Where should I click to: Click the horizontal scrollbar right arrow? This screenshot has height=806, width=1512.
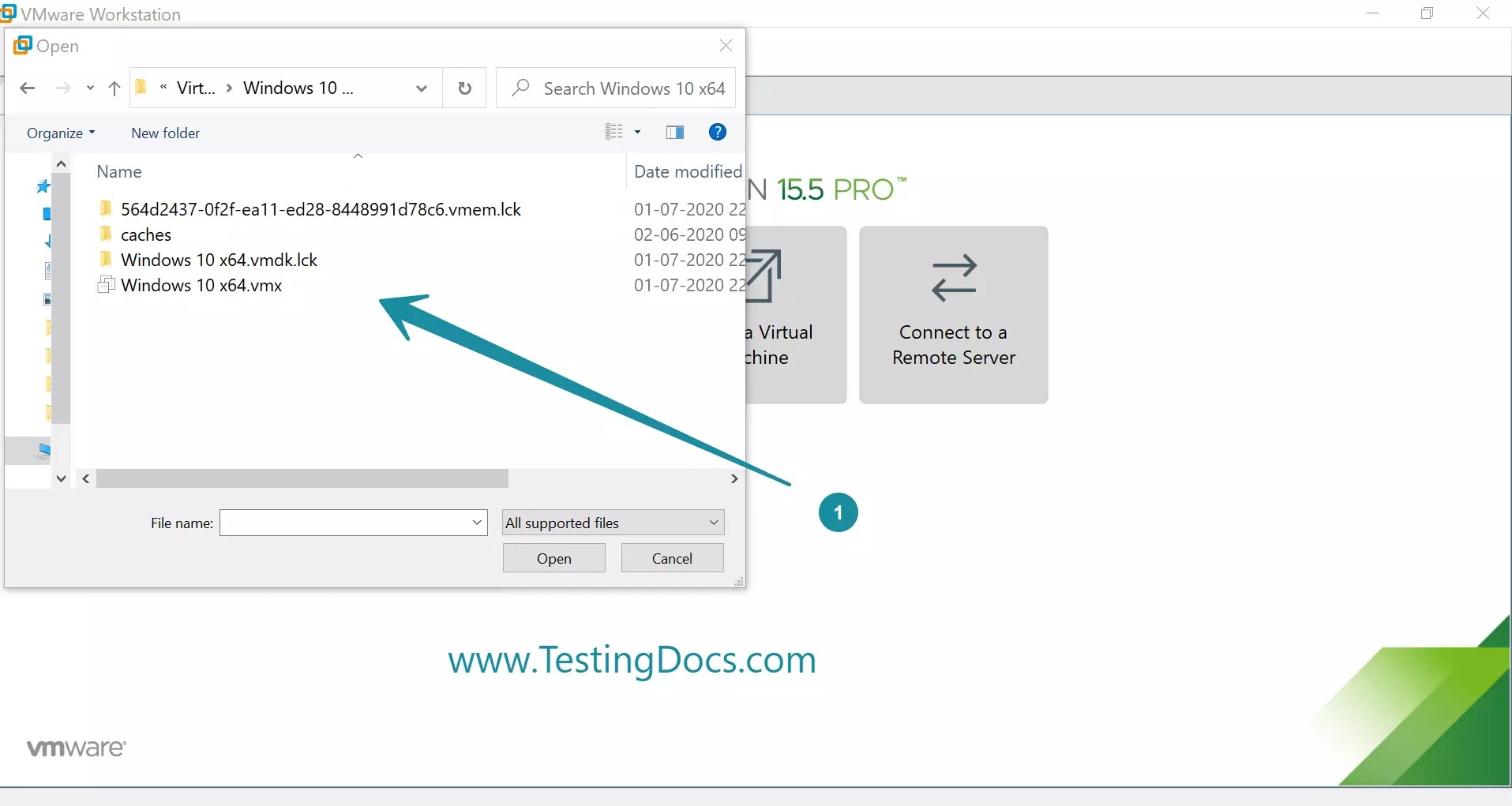[734, 479]
